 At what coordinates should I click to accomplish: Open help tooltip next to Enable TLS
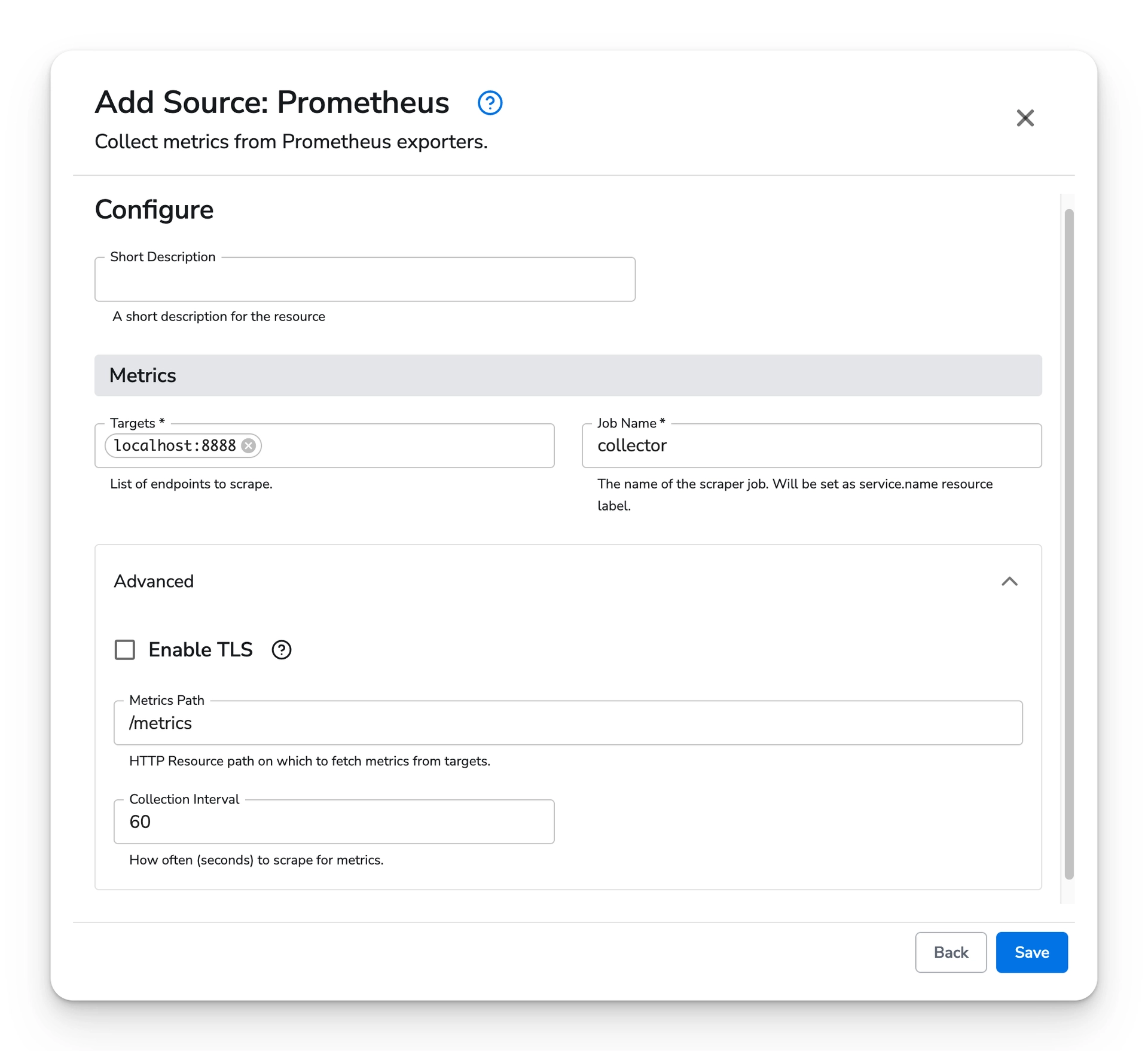tap(282, 650)
